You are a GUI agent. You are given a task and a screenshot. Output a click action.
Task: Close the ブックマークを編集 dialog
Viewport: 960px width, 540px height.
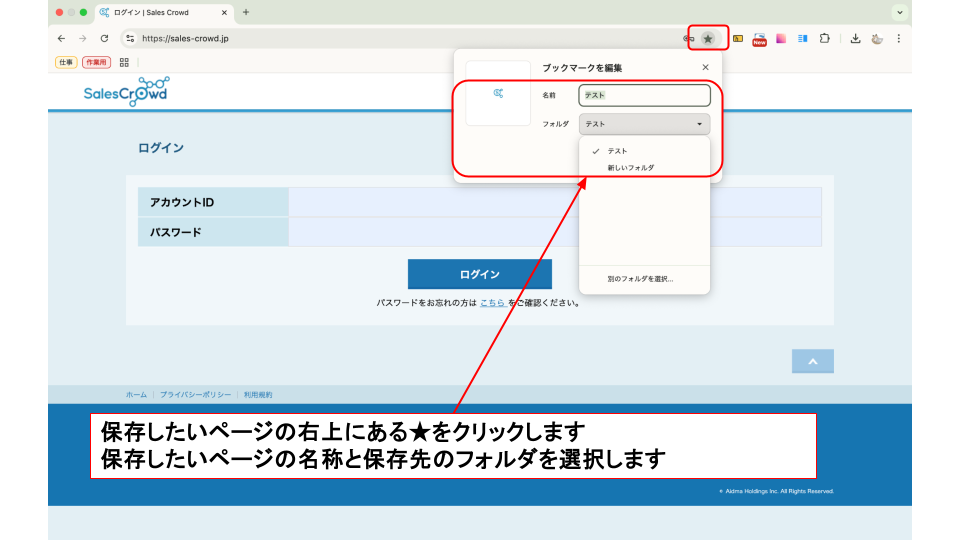[705, 67]
